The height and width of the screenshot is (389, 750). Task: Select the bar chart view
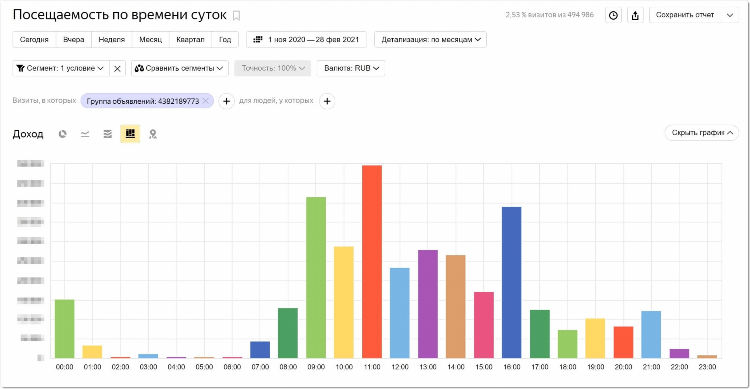(130, 134)
